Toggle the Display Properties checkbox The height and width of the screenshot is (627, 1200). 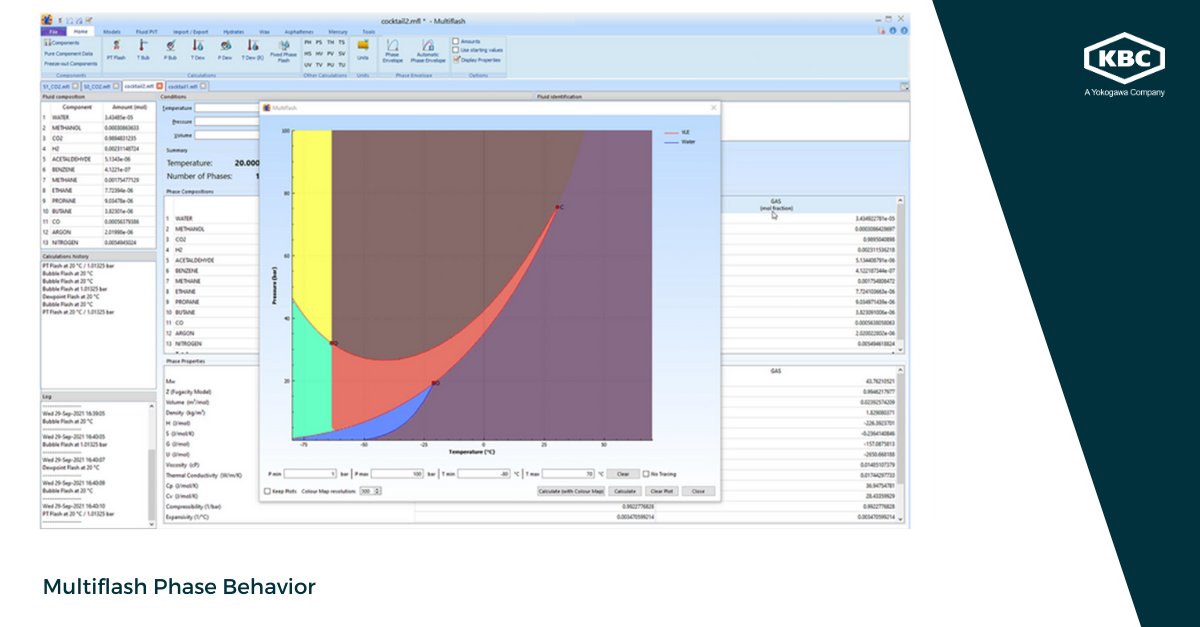[x=456, y=60]
